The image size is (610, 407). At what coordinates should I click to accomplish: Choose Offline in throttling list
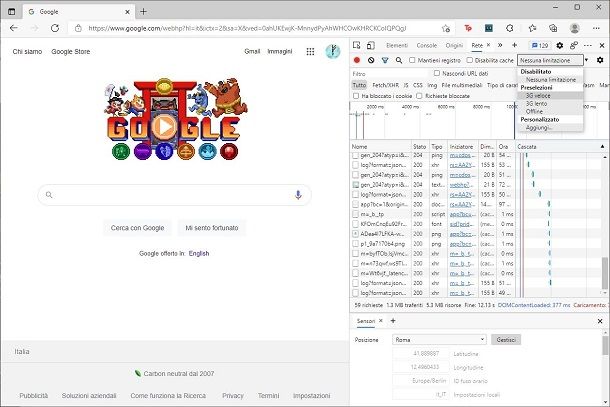(x=550, y=111)
